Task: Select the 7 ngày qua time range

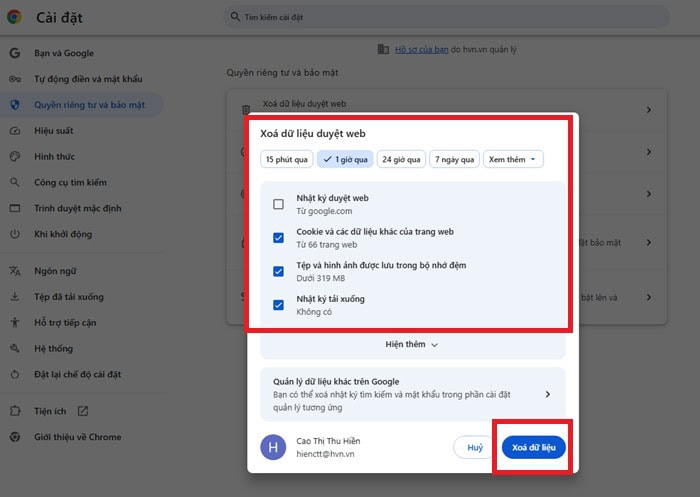Action: point(454,159)
